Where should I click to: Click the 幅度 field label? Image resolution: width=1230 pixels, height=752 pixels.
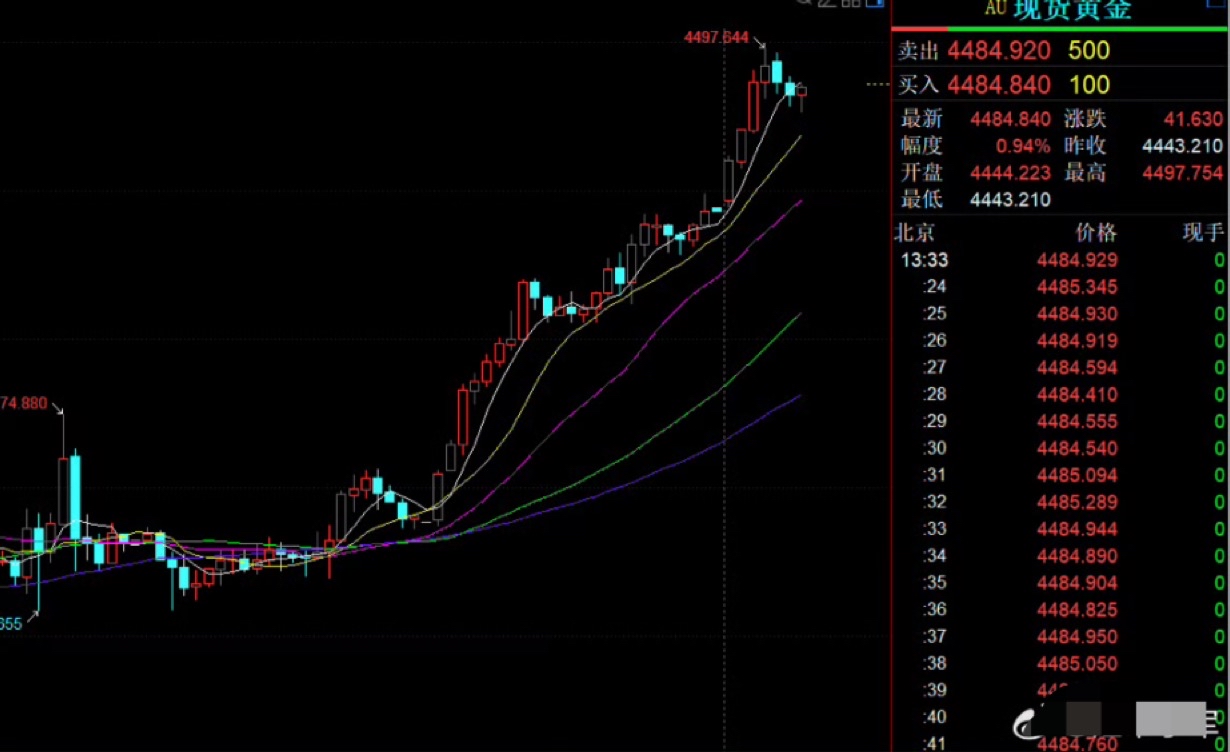click(x=921, y=146)
